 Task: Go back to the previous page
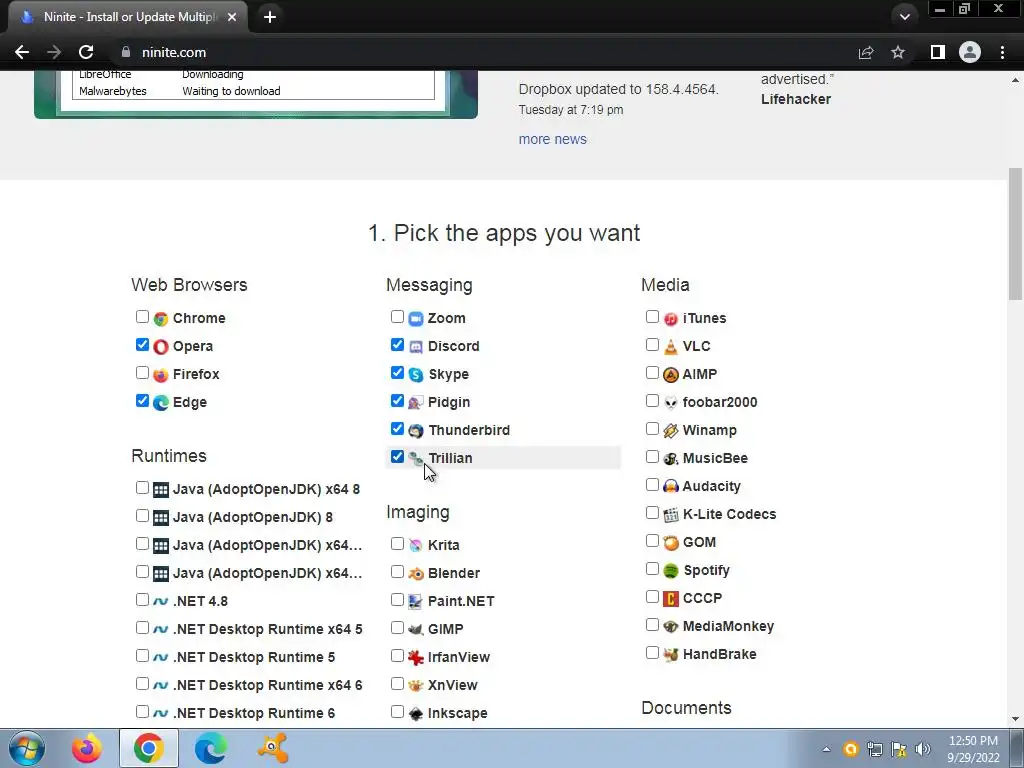[x=22, y=52]
